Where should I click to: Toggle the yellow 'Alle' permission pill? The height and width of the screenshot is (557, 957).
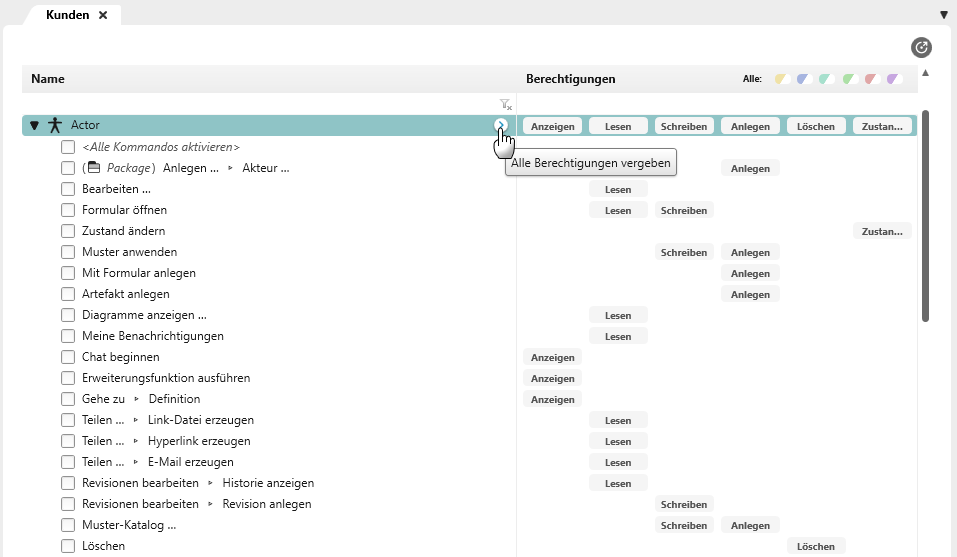coord(782,79)
